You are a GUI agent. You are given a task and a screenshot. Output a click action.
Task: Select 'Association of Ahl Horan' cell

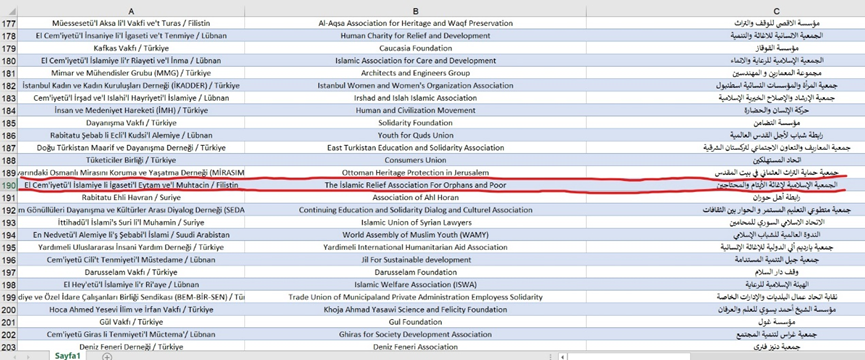(415, 197)
